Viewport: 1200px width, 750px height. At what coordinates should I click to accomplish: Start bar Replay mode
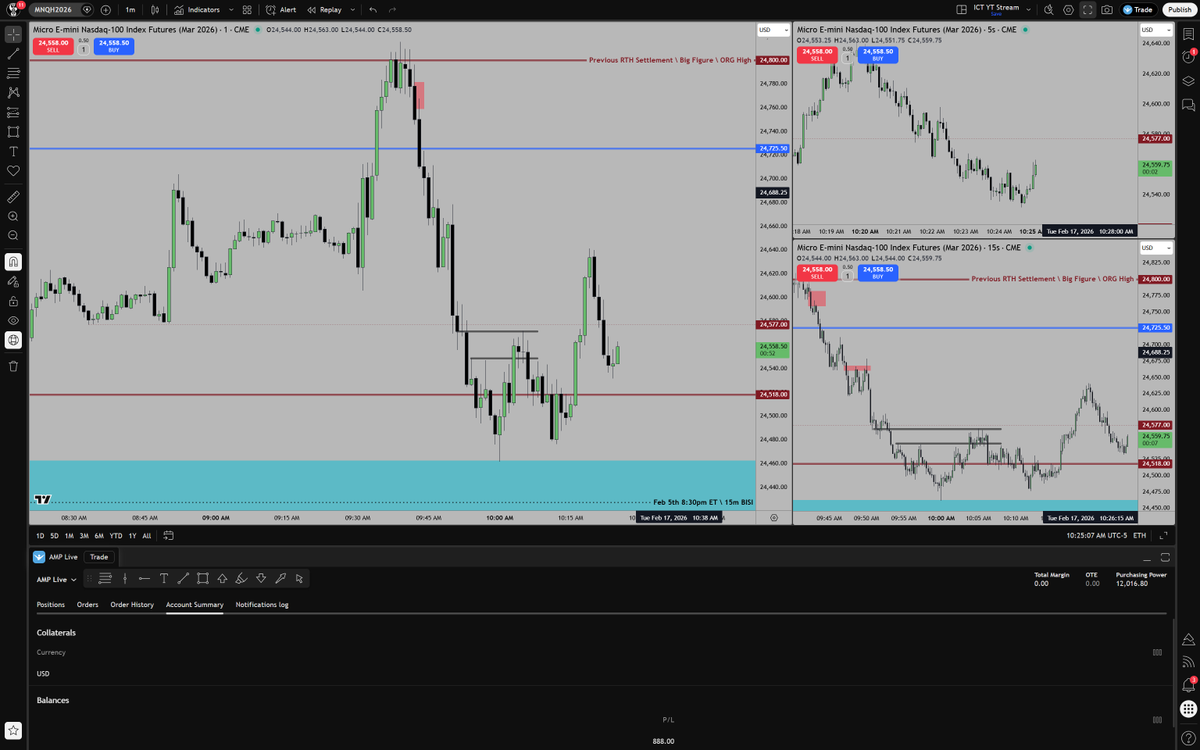tap(324, 9)
